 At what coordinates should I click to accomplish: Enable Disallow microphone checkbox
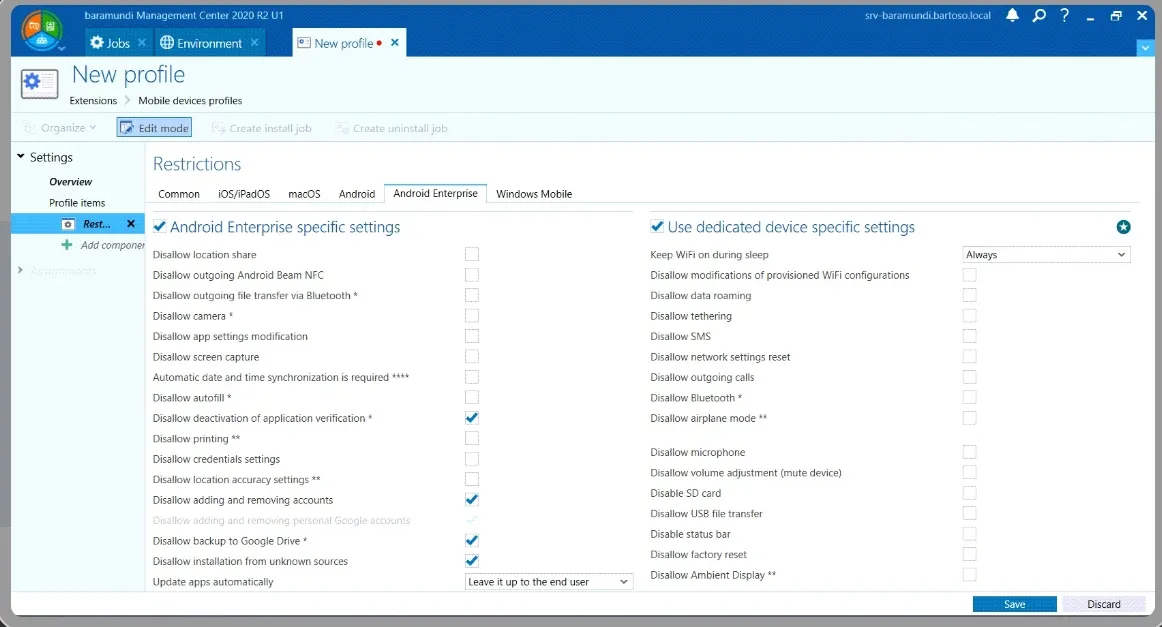click(969, 452)
